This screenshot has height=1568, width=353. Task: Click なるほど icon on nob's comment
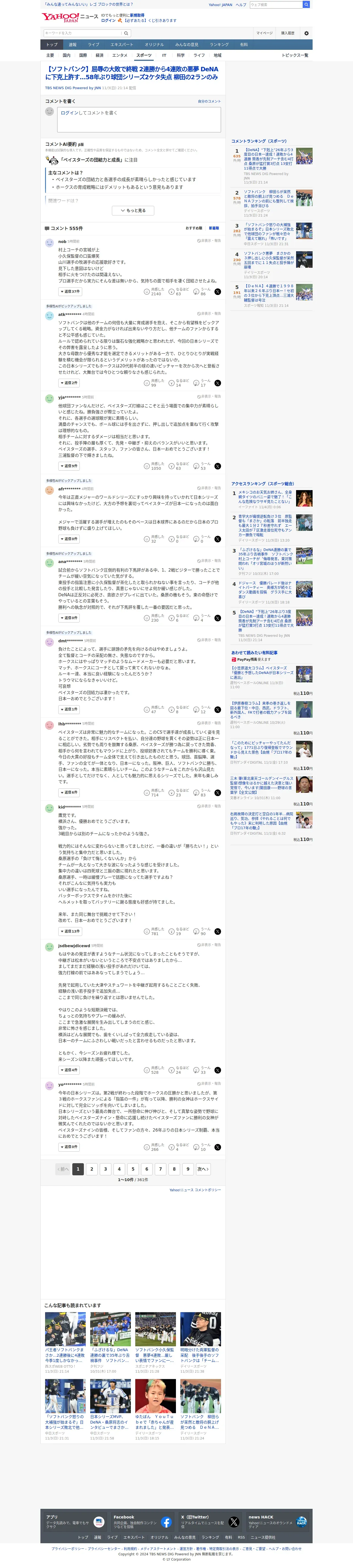[172, 292]
